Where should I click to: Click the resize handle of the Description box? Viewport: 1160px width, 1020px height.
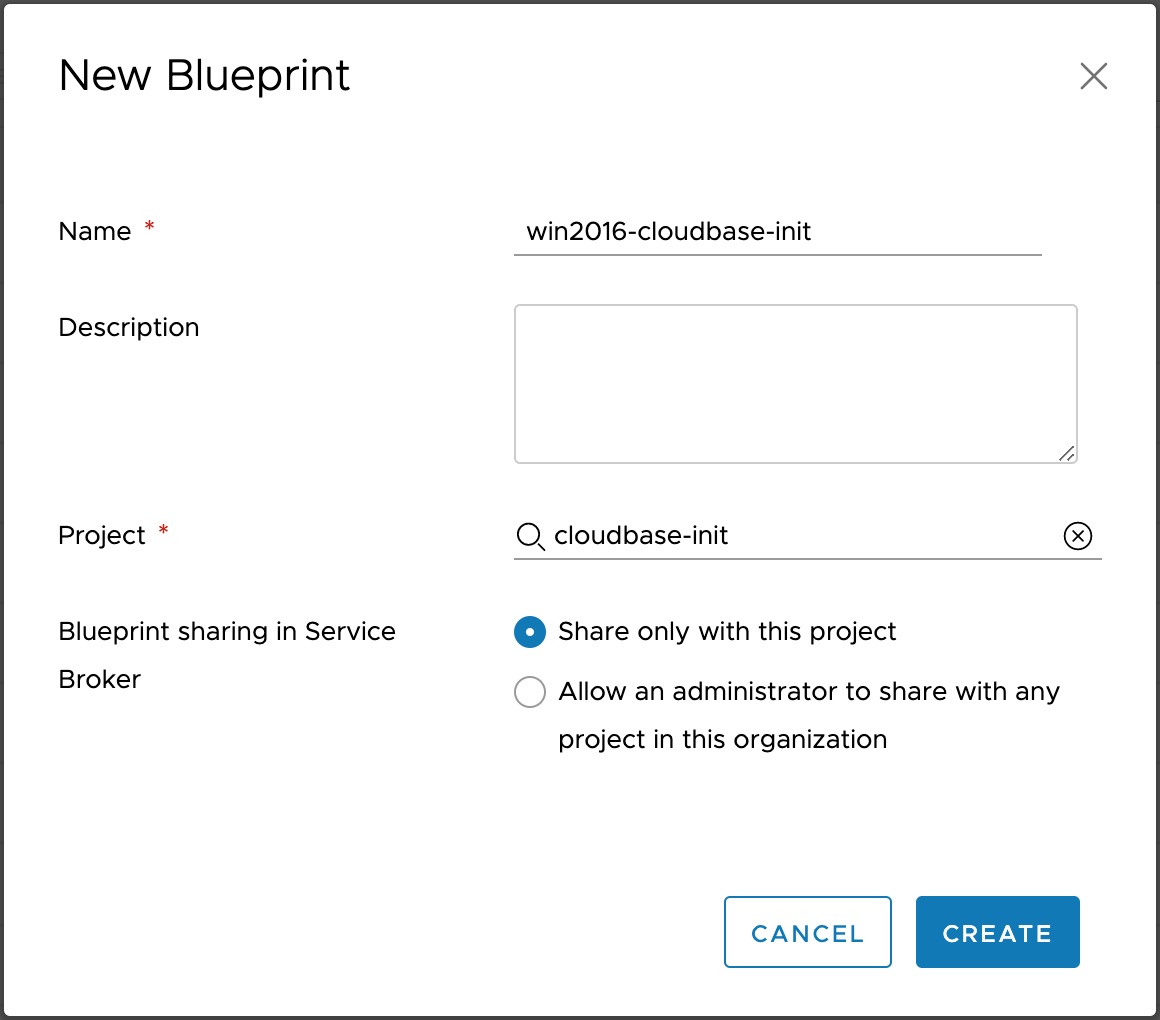[x=1069, y=455]
